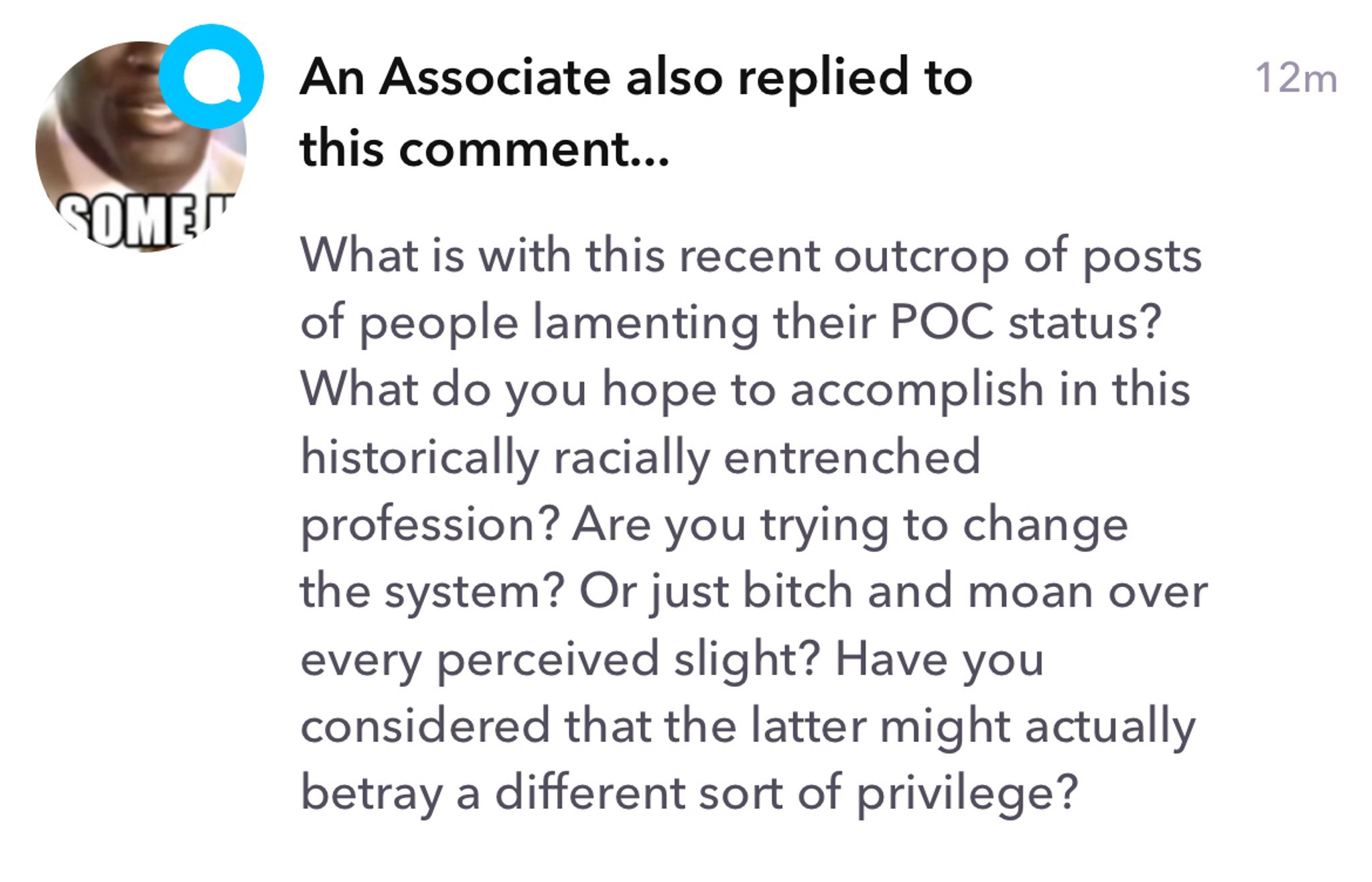Click the 'this comment...' title line
This screenshot has width=1372, height=882.
tap(484, 148)
